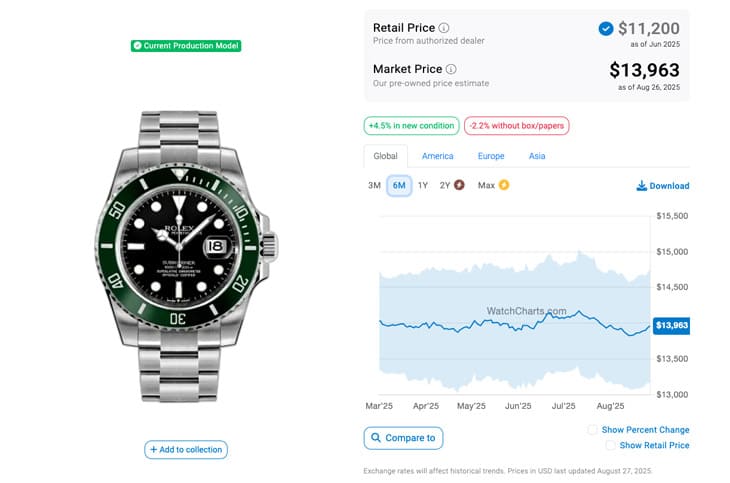Click the +4.5% in new condition pill

coord(412,126)
